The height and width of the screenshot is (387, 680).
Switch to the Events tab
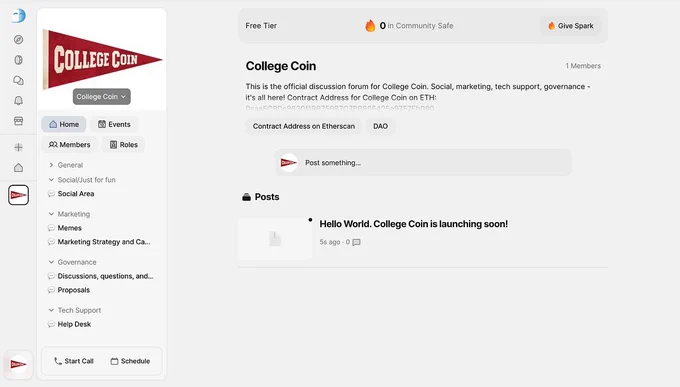(x=114, y=124)
